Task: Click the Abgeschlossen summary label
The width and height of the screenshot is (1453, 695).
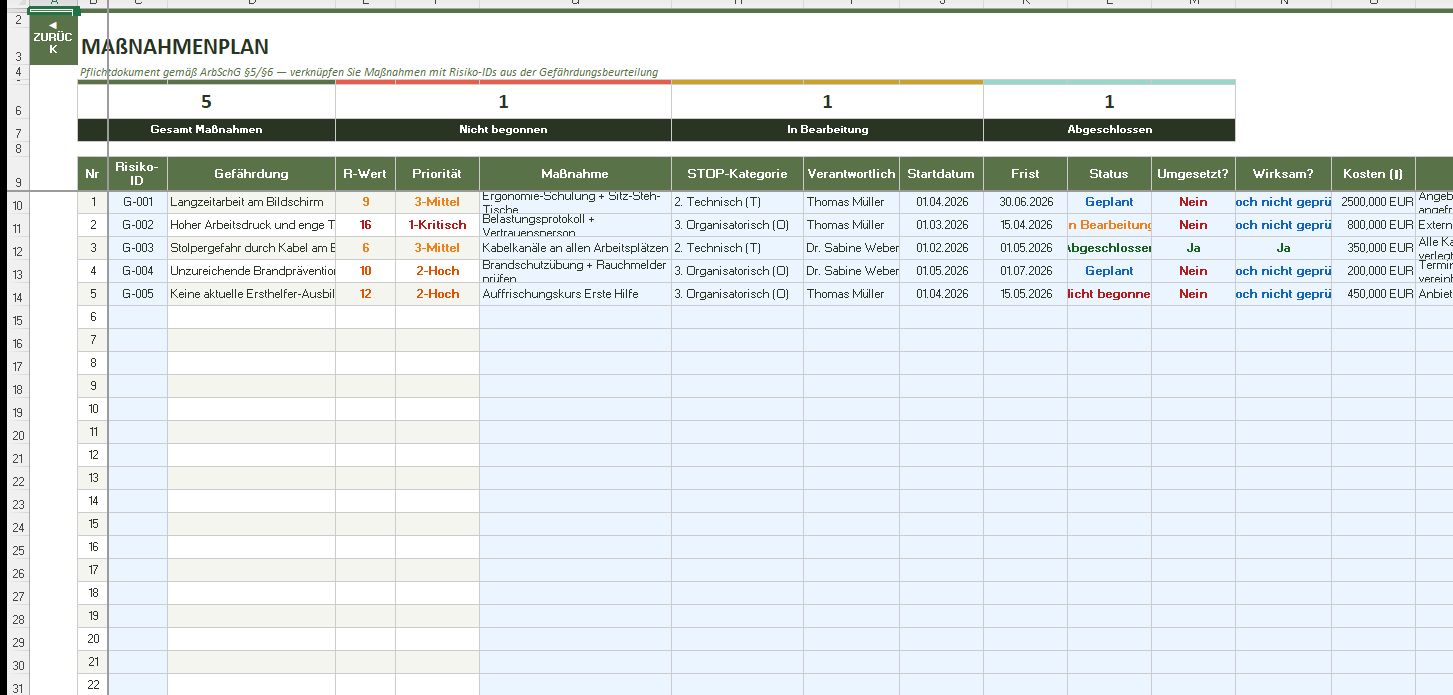Action: [x=1109, y=130]
